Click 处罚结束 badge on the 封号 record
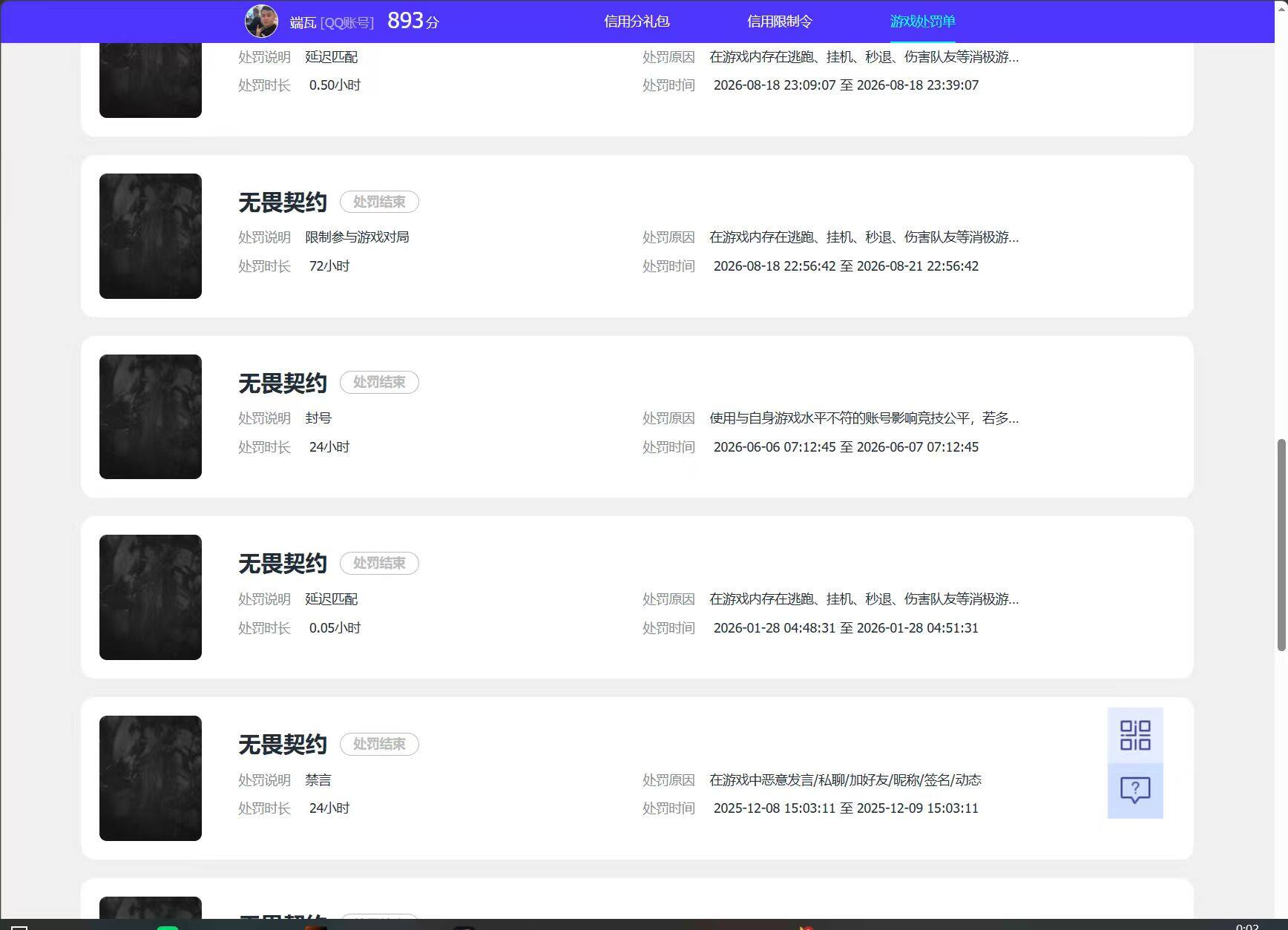The width and height of the screenshot is (1288, 930). [x=379, y=383]
